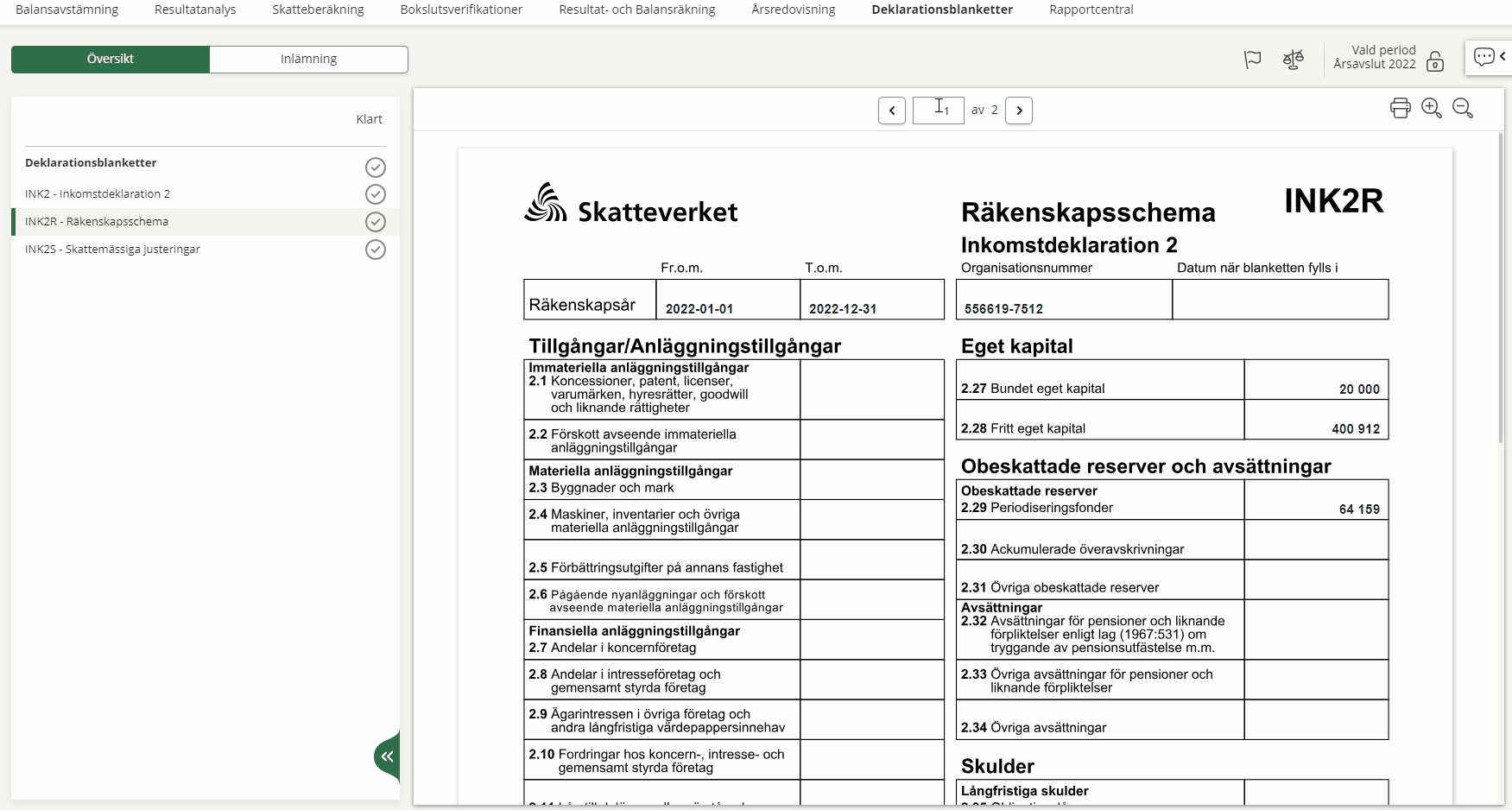This screenshot has height=810, width=1512.
Task: Toggle Klart check for INK2 Inkomstdeklaration 2
Action: (x=375, y=194)
